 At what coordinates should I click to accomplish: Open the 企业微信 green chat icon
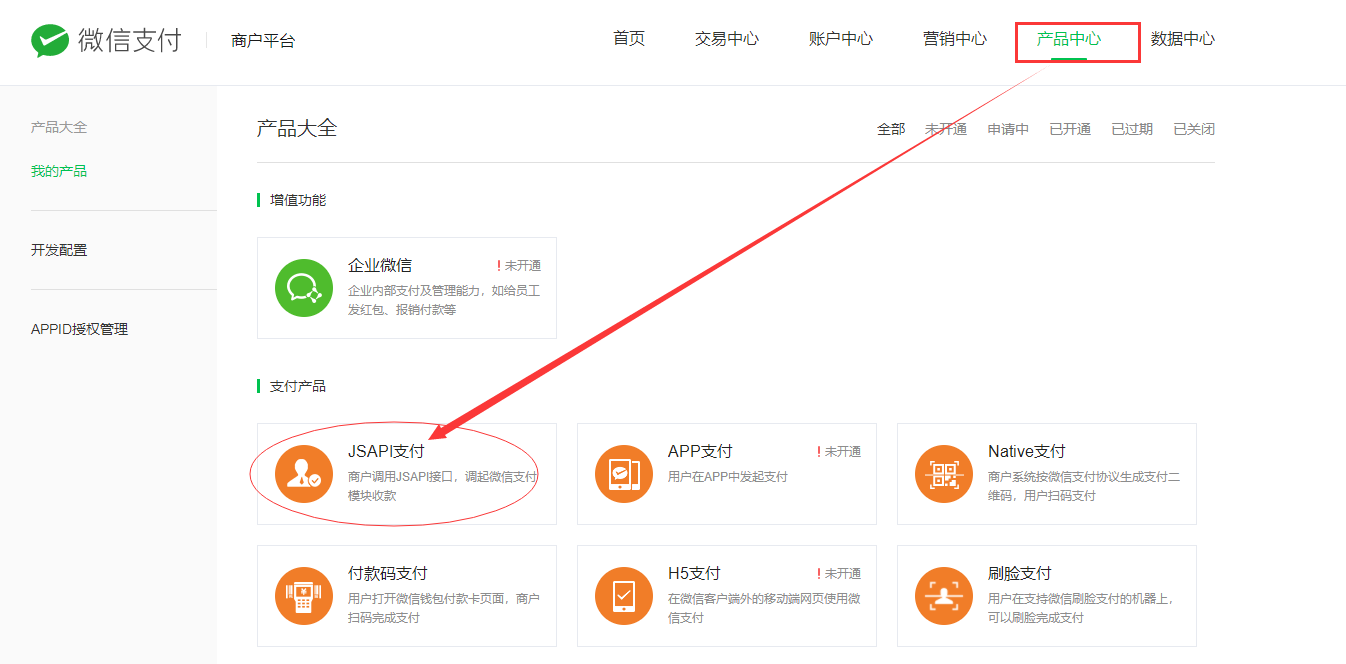(304, 288)
